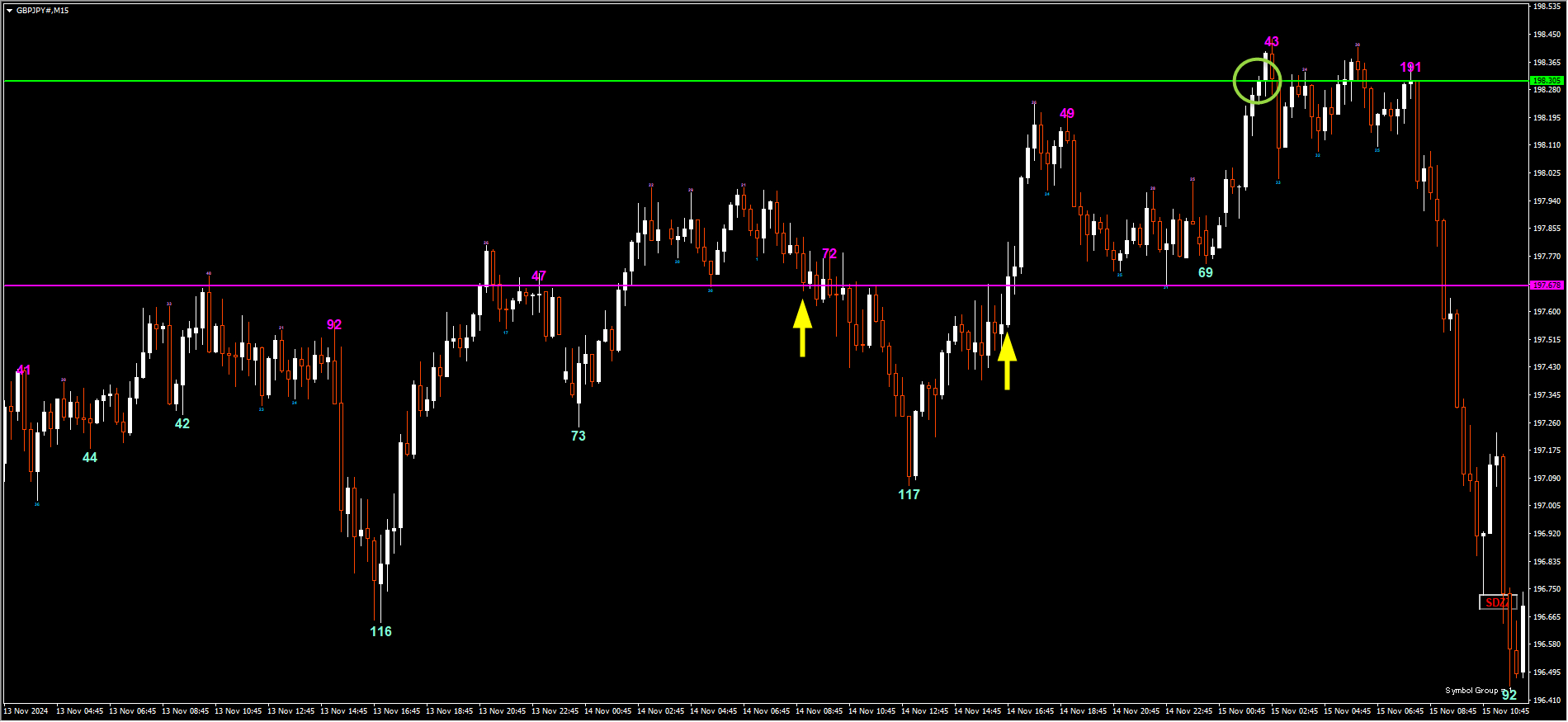Click the magenta 197.678 price tag
Image resolution: width=1568 pixels, height=722 pixels.
coord(1547,285)
